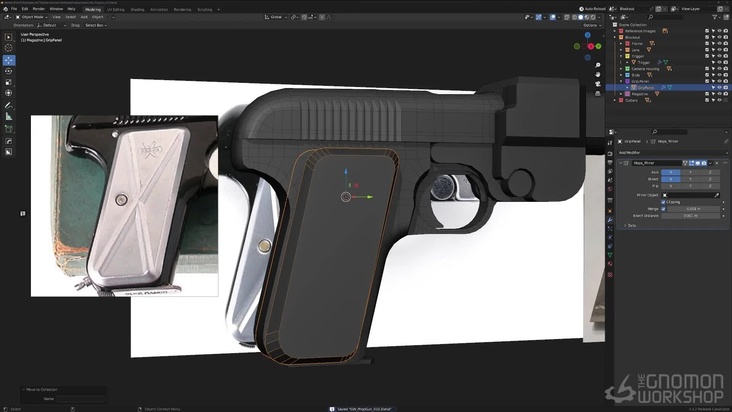
Task: Toggle render camera icon for Cutters collection
Action: 725,100
